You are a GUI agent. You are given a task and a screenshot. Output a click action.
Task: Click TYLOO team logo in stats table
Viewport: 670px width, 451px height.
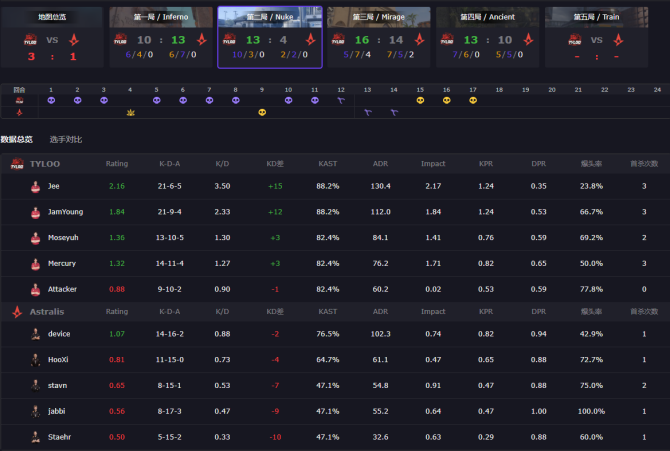tap(17, 163)
